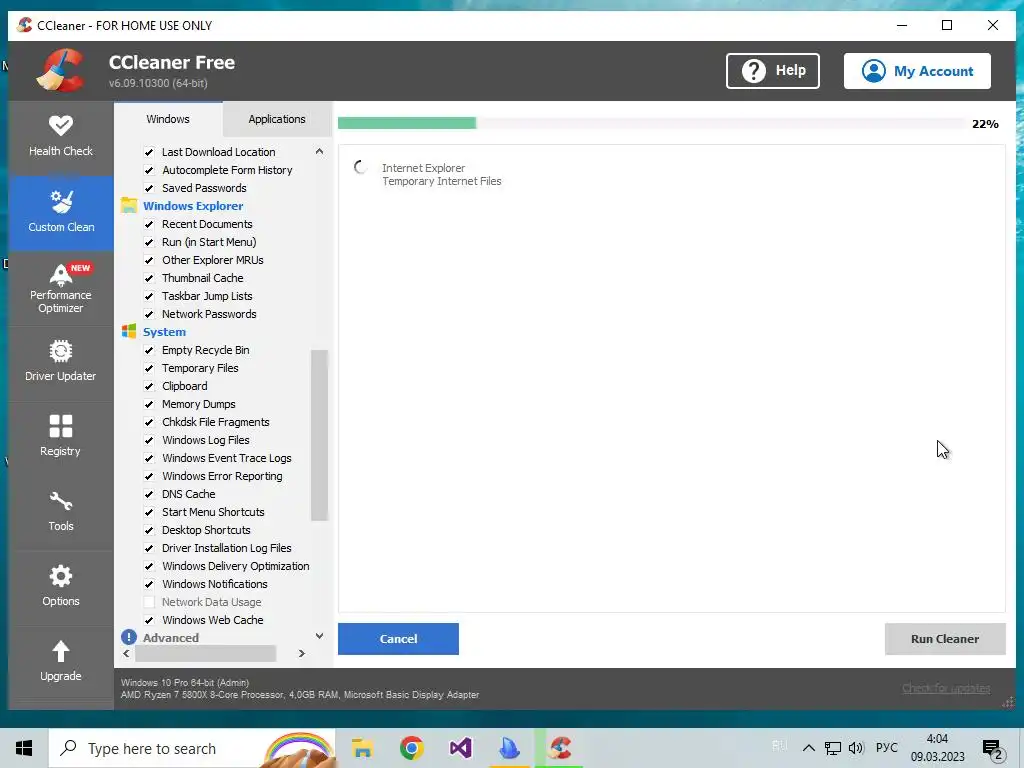Toggle Memory Dumps checkbox
1024x768 pixels.
[149, 404]
